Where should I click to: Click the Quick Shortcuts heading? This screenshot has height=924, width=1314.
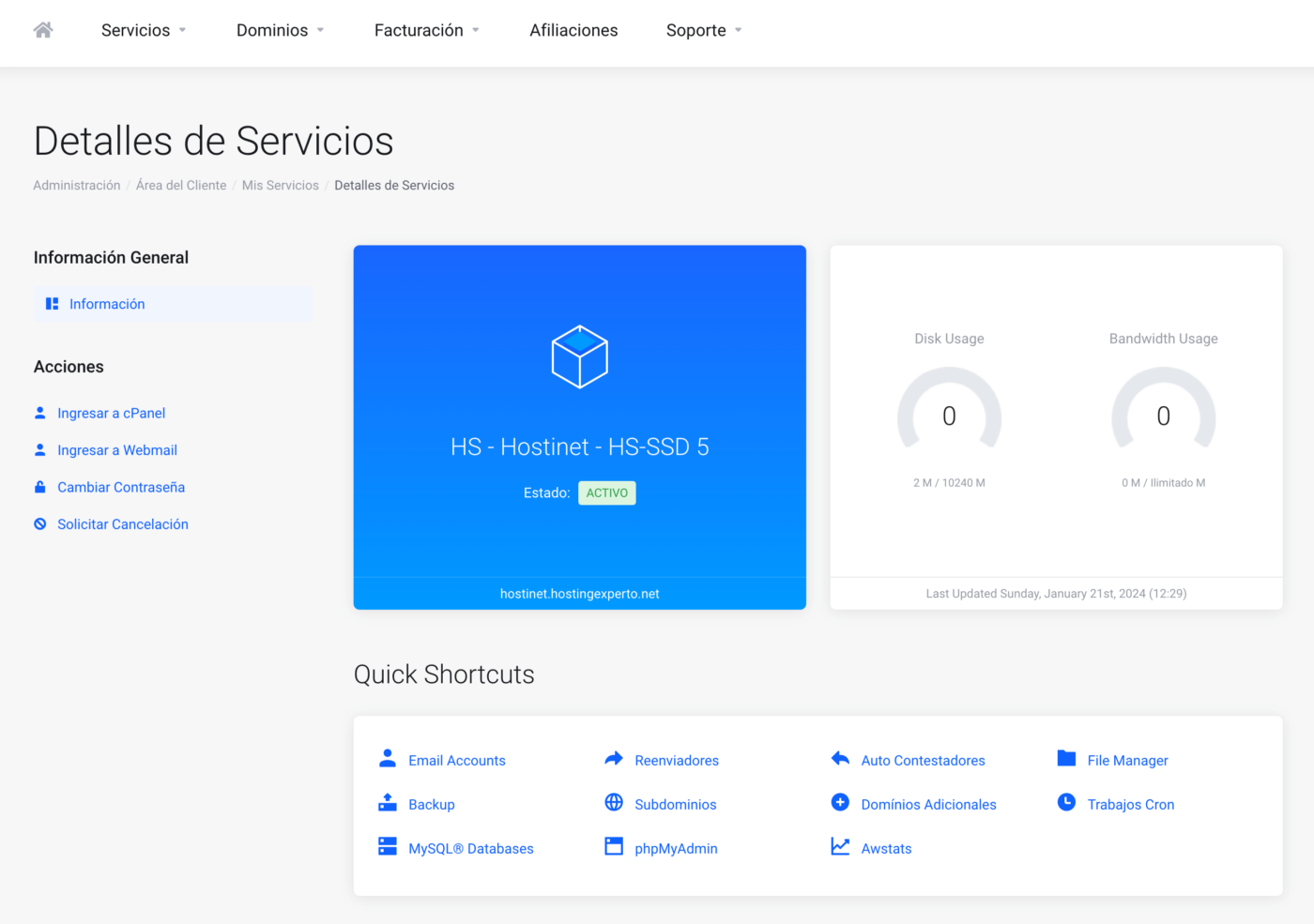pyautogui.click(x=444, y=674)
